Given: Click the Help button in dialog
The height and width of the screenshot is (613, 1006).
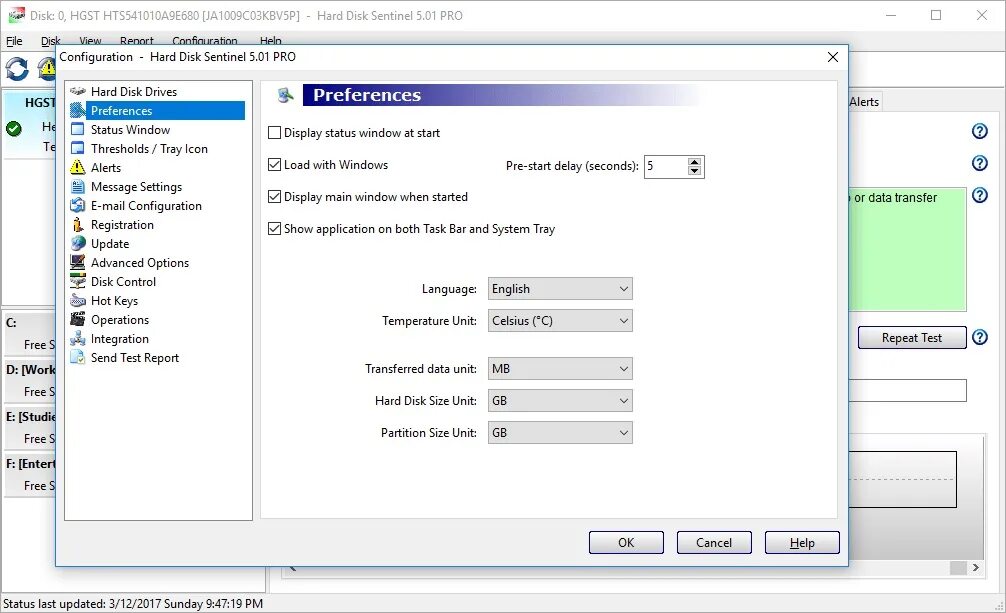Looking at the screenshot, I should point(802,542).
